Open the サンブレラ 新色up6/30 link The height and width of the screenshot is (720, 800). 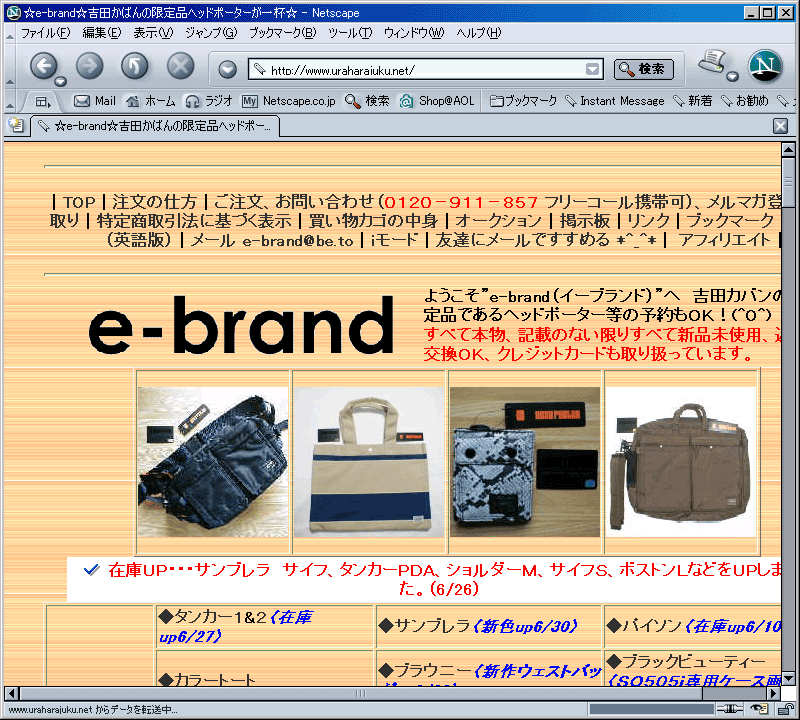(x=479, y=626)
